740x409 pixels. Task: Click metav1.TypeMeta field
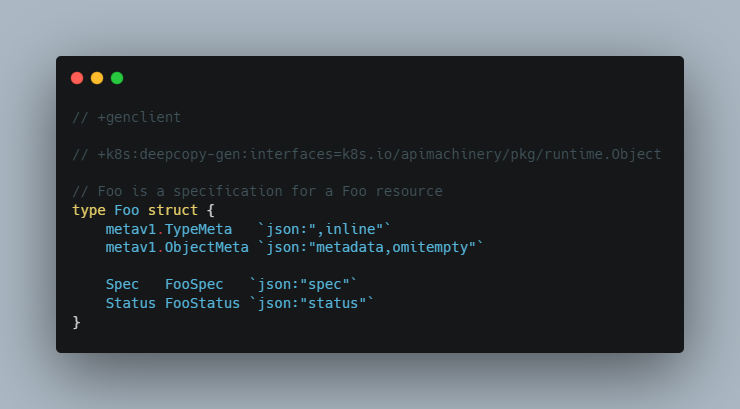(x=169, y=229)
